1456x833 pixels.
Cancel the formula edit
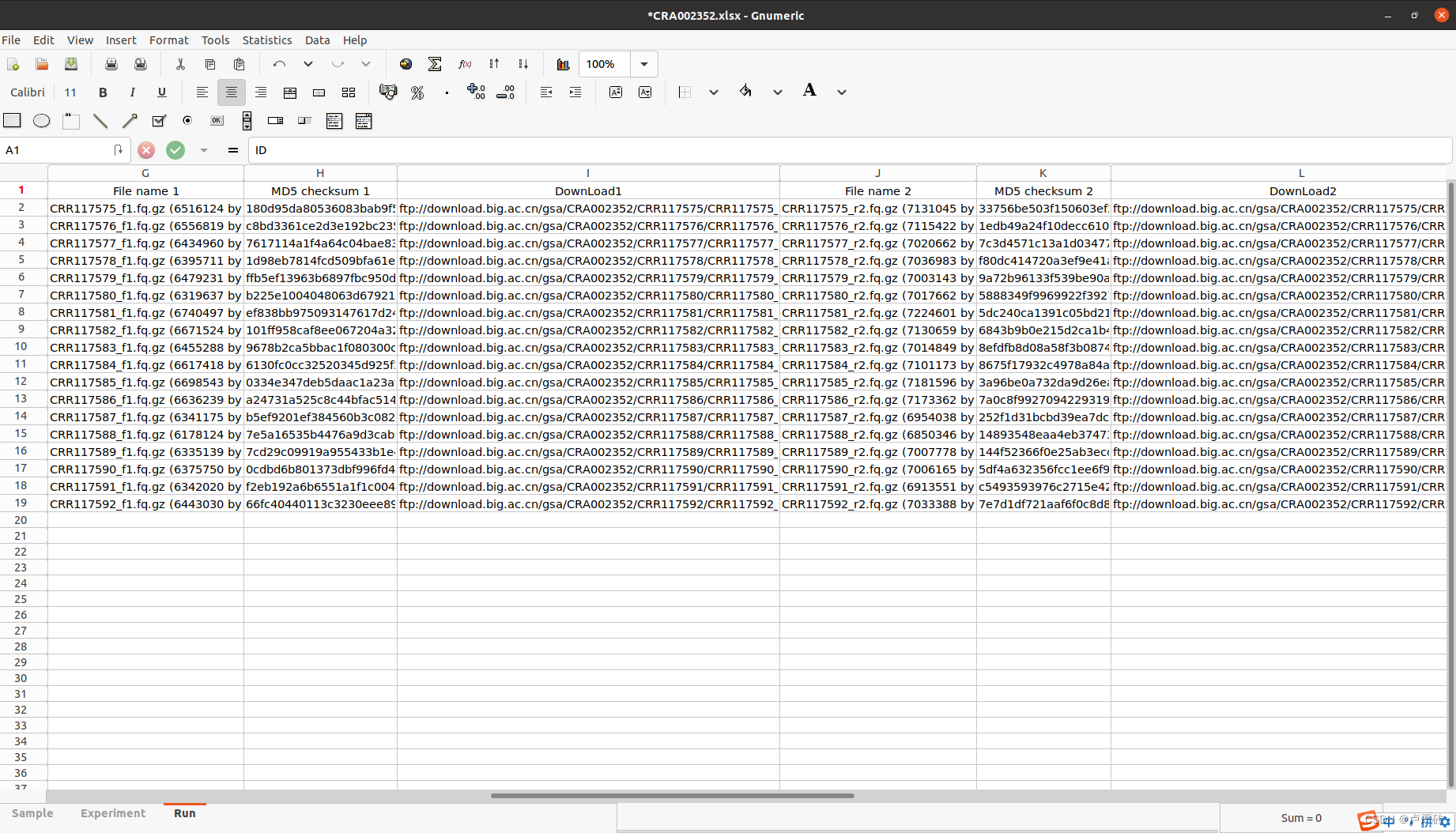[x=146, y=150]
